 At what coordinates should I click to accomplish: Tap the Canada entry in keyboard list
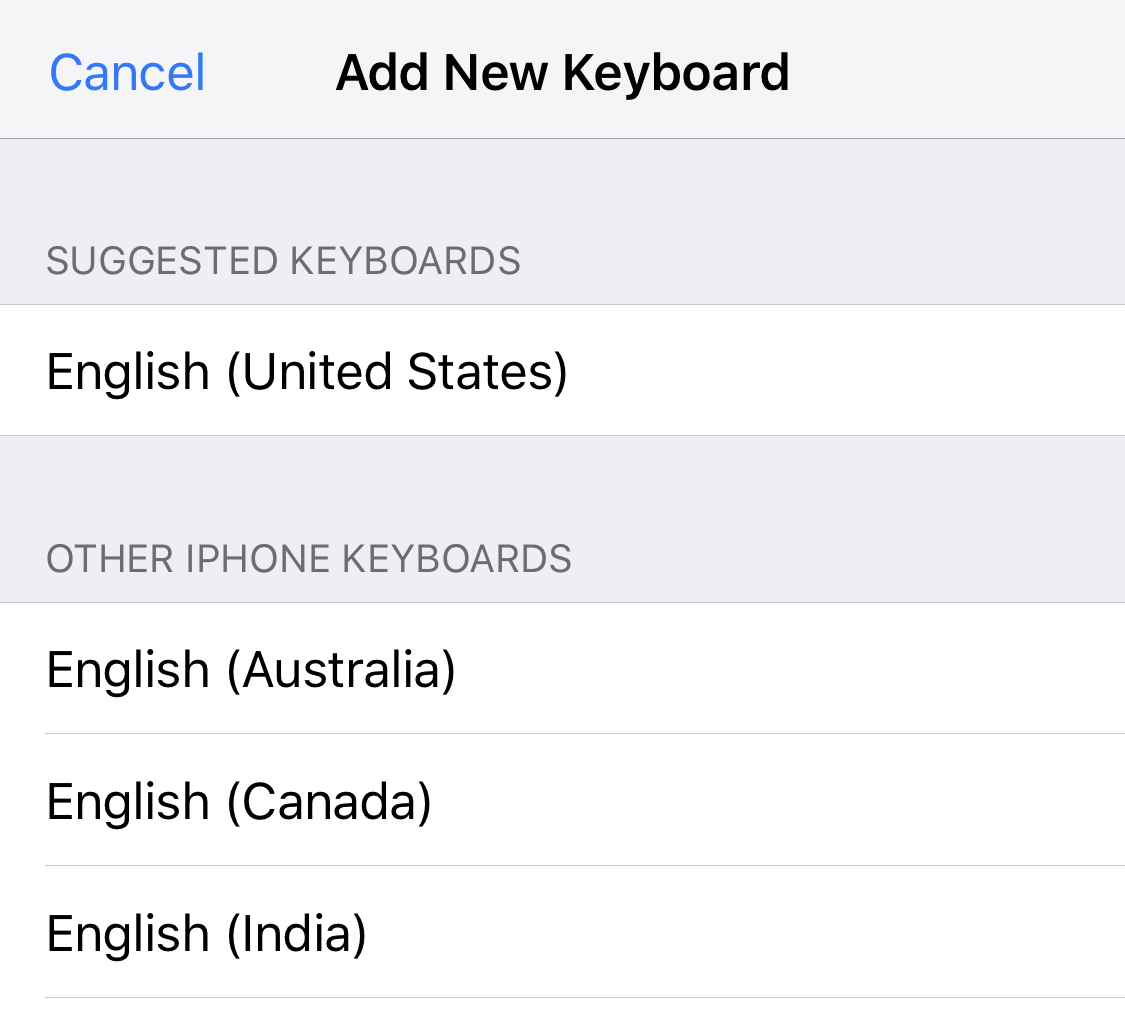pos(239,801)
